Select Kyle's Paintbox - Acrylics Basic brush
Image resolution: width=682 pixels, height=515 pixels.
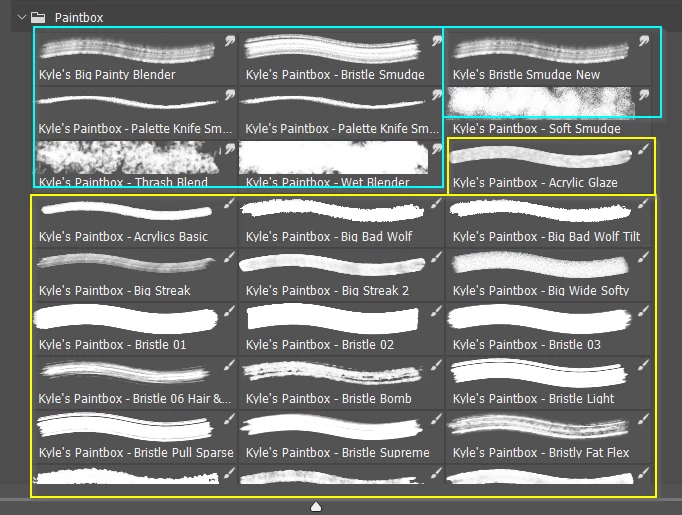click(x=135, y=221)
